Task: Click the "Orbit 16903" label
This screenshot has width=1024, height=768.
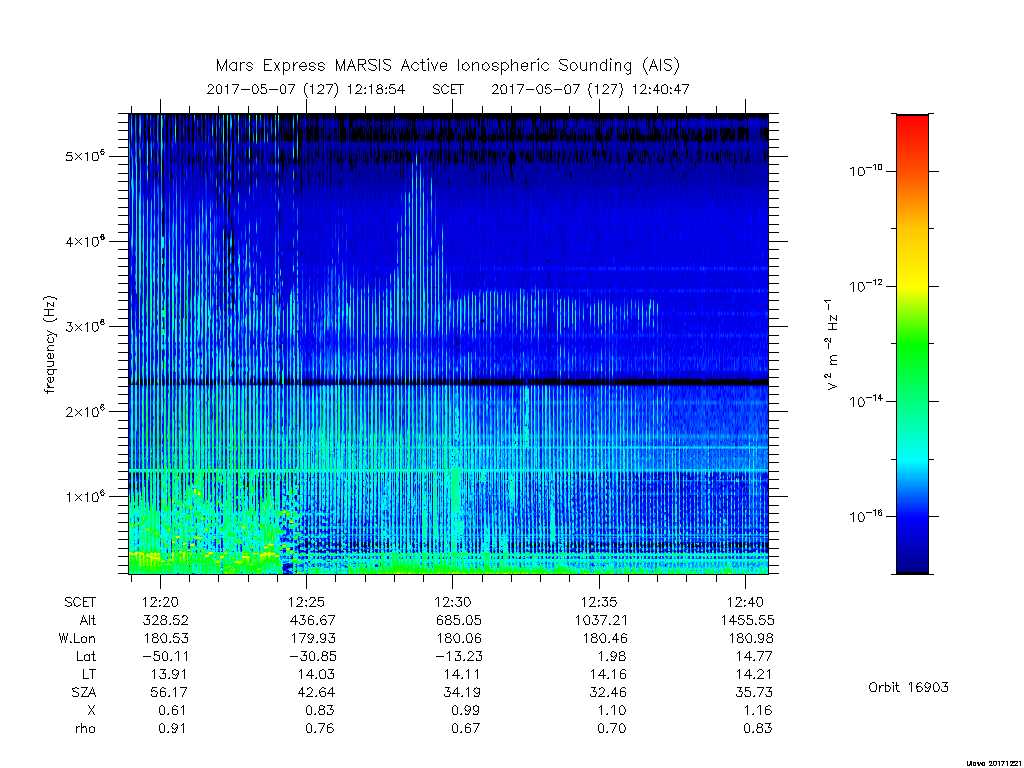Action: point(908,687)
